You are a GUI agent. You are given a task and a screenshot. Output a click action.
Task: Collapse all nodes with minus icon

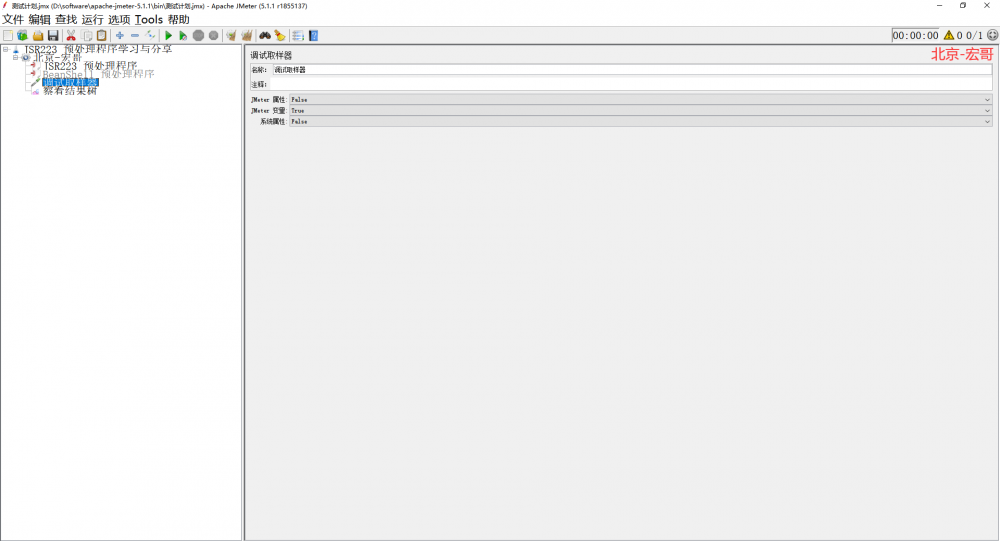135,36
